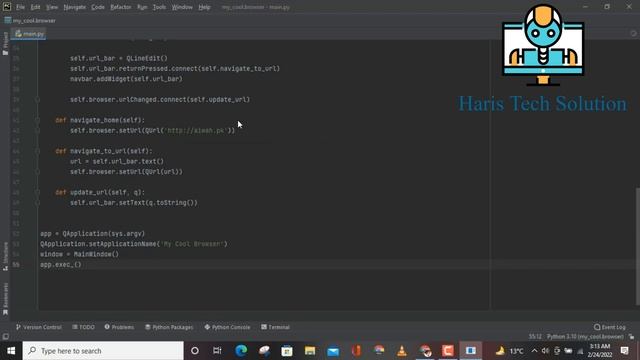Click the QApplication.setApplicationName line
The width and height of the screenshot is (640, 360).
click(133, 244)
